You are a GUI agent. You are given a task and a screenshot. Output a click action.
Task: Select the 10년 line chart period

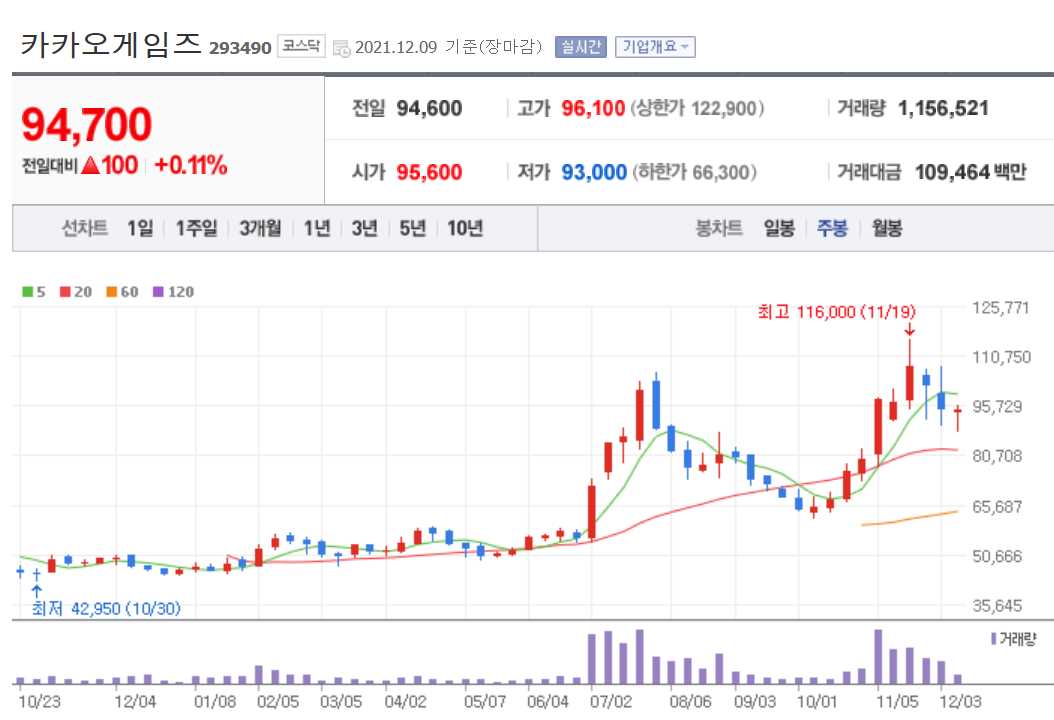click(465, 229)
